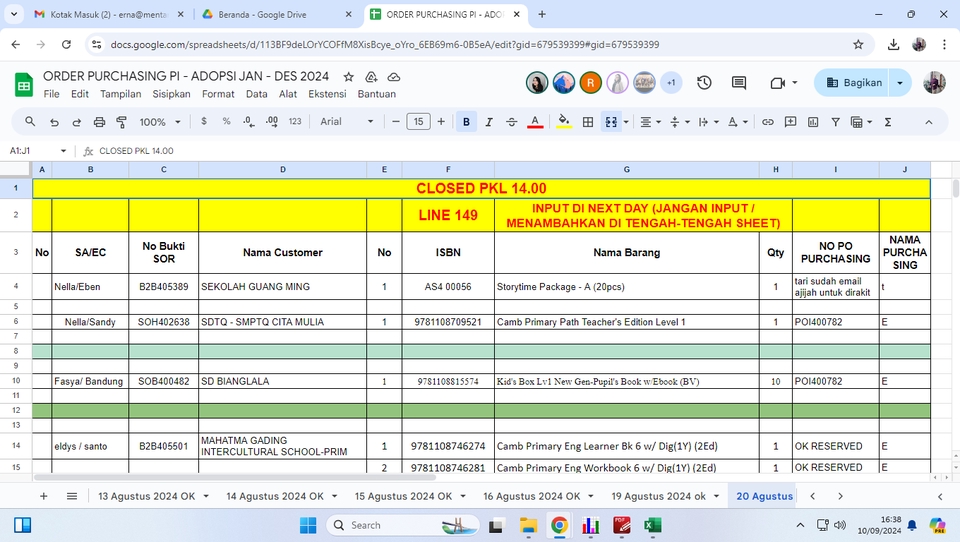The image size is (960, 542).
Task: Increase font size
Action: coord(441,121)
